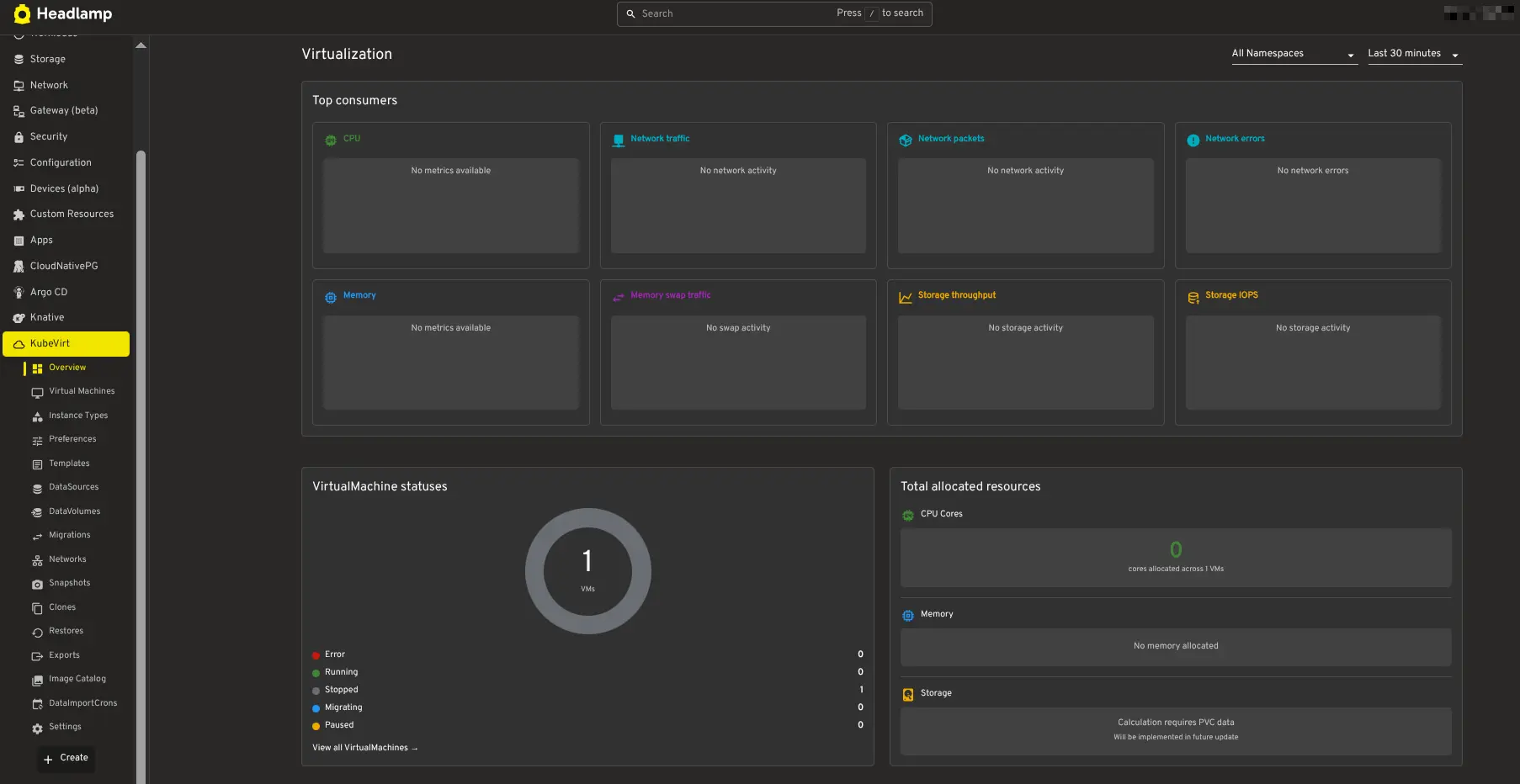Screen dimensions: 1520x784
Task: Click the Network traffic card title
Action: [660, 139]
